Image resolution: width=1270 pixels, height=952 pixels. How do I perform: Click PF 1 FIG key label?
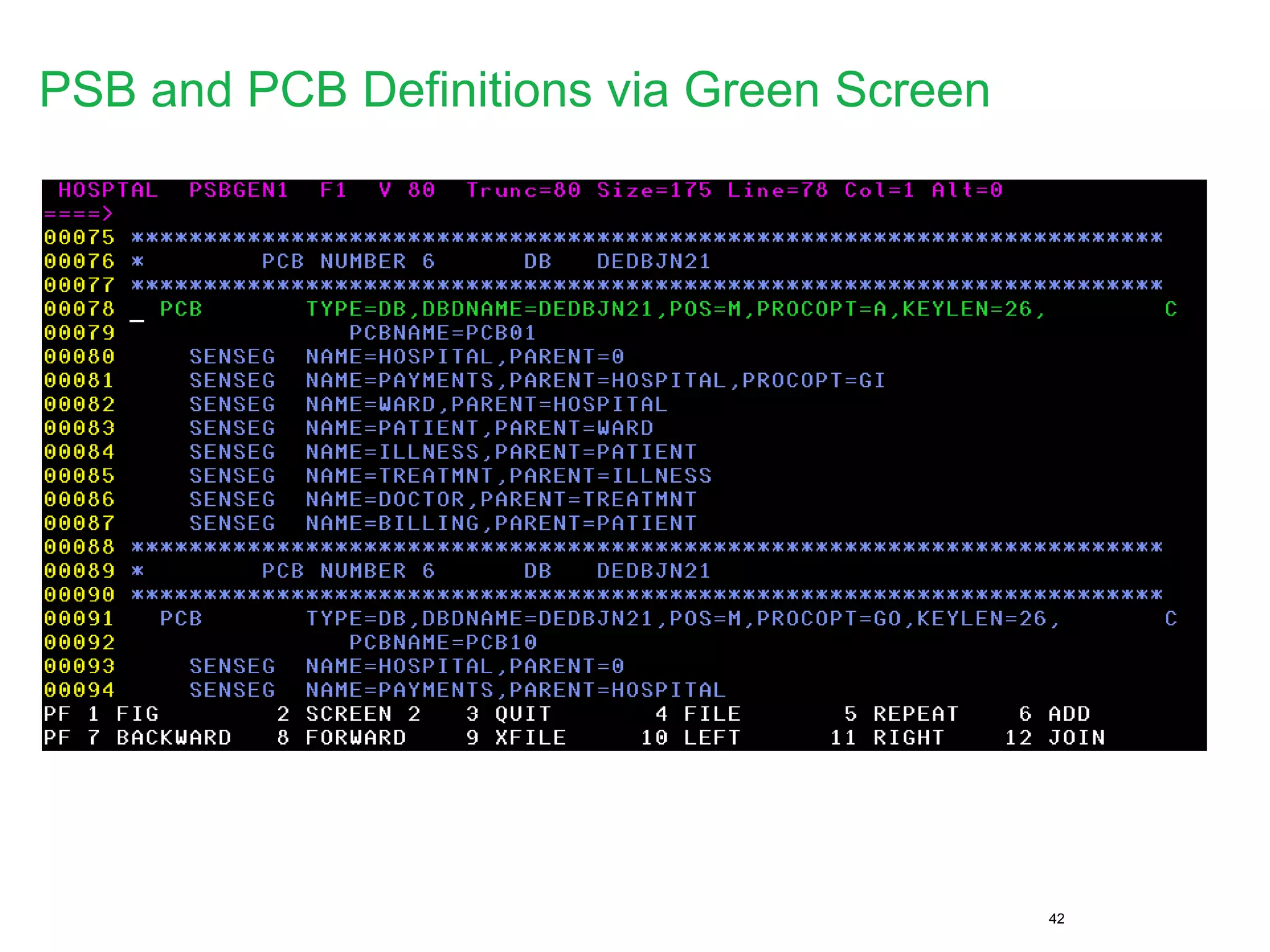click(101, 714)
